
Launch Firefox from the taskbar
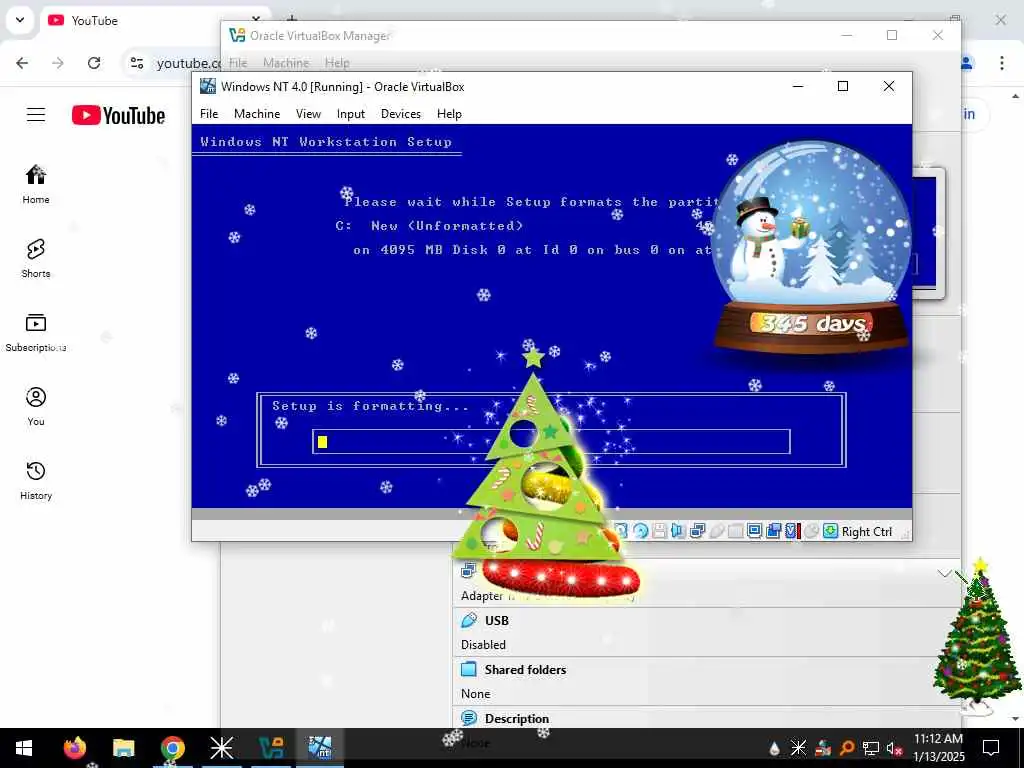coord(74,748)
